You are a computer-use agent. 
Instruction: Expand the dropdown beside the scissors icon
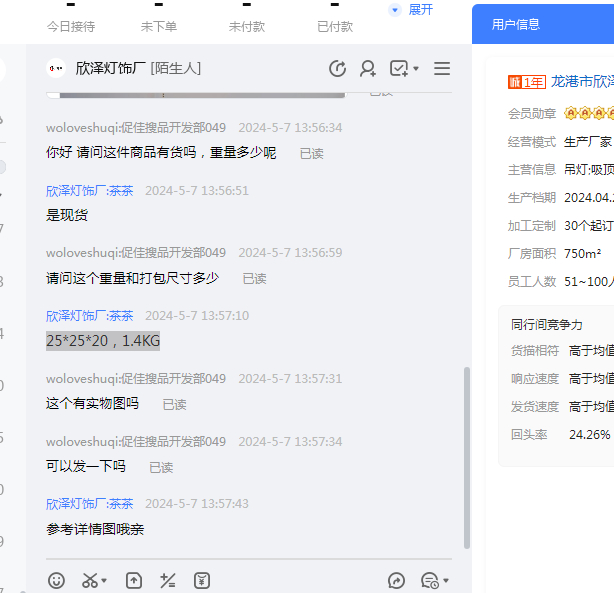[x=104, y=580]
